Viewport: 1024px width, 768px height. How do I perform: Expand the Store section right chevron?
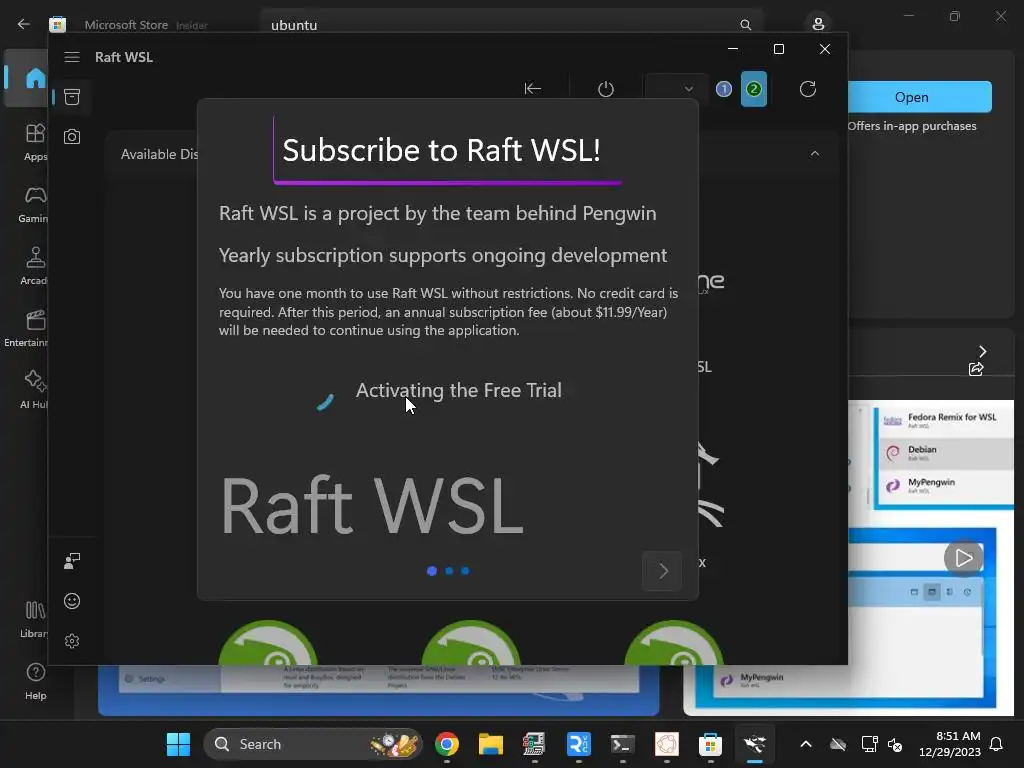982,351
